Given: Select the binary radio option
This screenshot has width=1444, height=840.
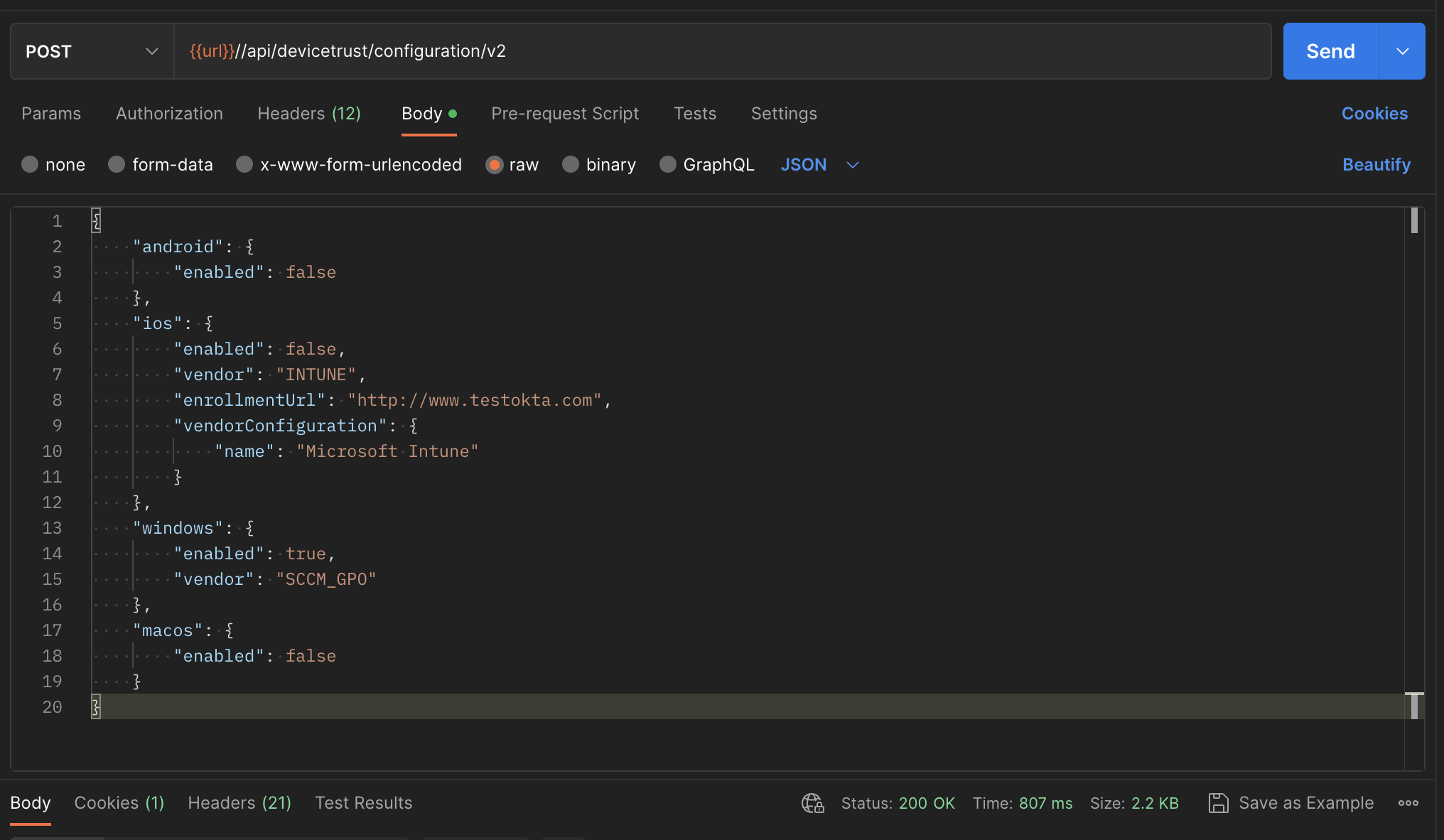Looking at the screenshot, I should 571,165.
